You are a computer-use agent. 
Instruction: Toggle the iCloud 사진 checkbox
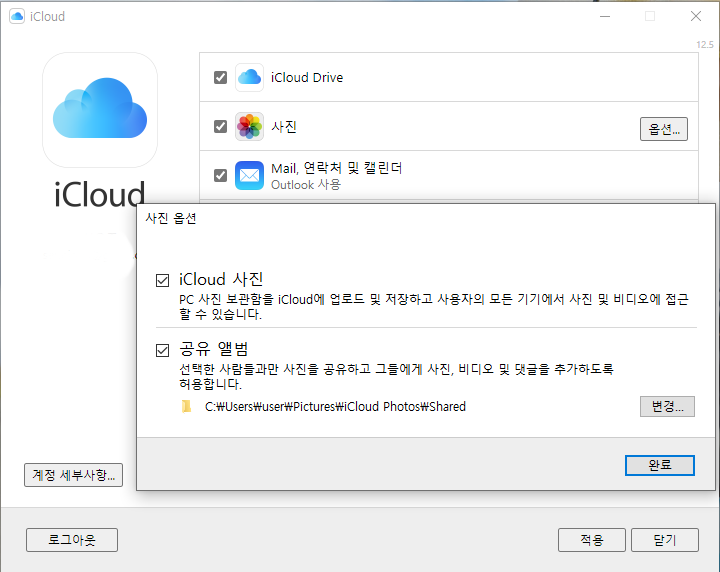pos(163,280)
